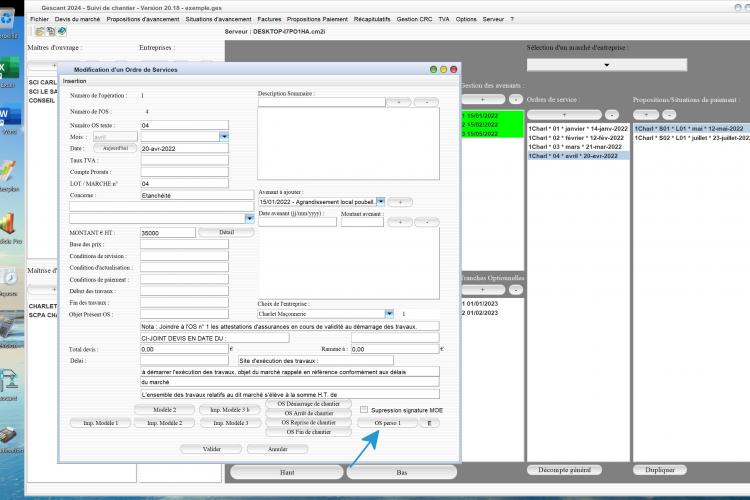Click the minus button above Ordres de service list
750x500 pixels.
(612, 115)
